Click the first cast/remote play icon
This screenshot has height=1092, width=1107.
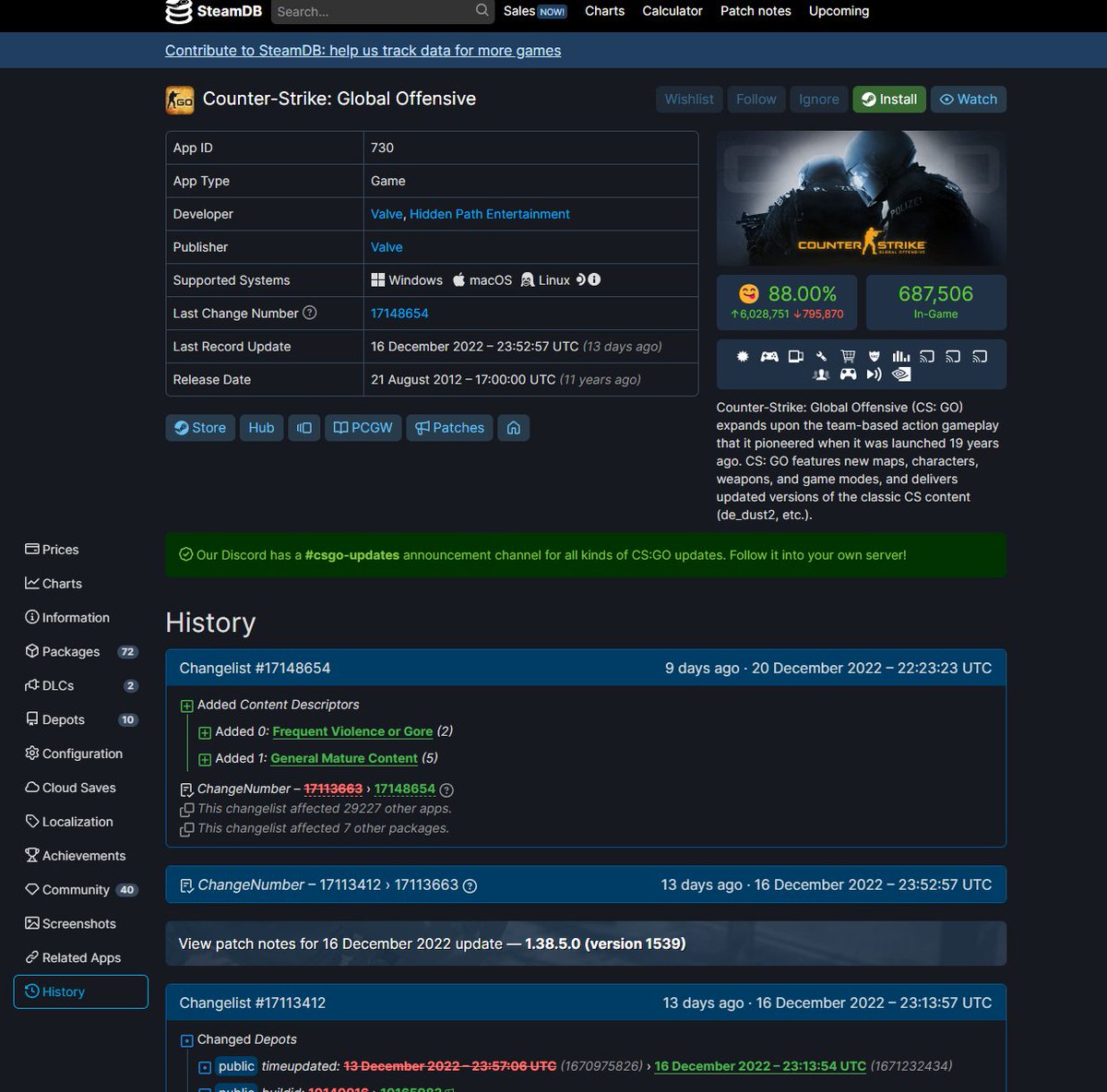(x=927, y=356)
